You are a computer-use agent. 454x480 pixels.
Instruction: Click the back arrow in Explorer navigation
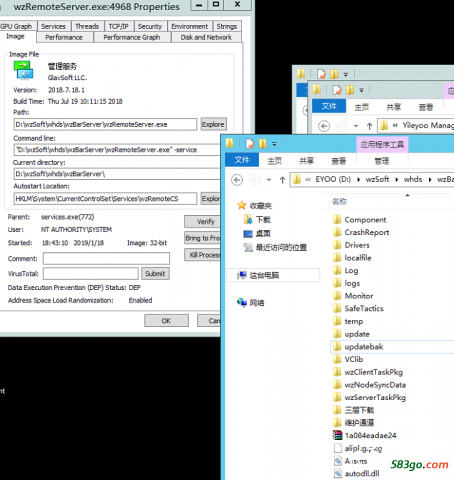click(237, 180)
